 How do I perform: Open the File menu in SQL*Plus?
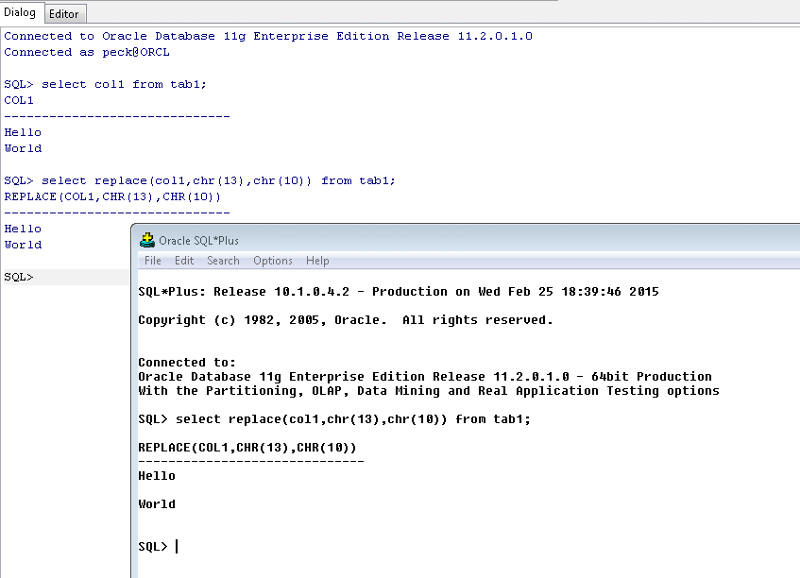pos(155,260)
